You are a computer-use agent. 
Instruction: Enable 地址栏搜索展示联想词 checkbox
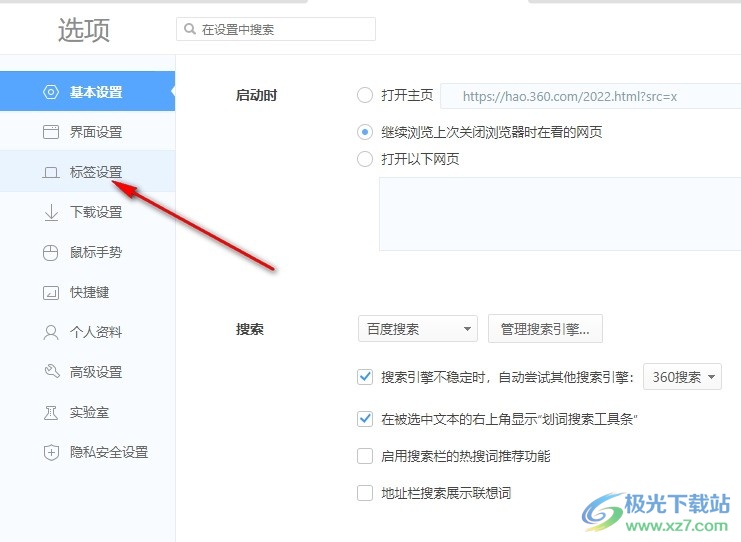click(x=364, y=493)
